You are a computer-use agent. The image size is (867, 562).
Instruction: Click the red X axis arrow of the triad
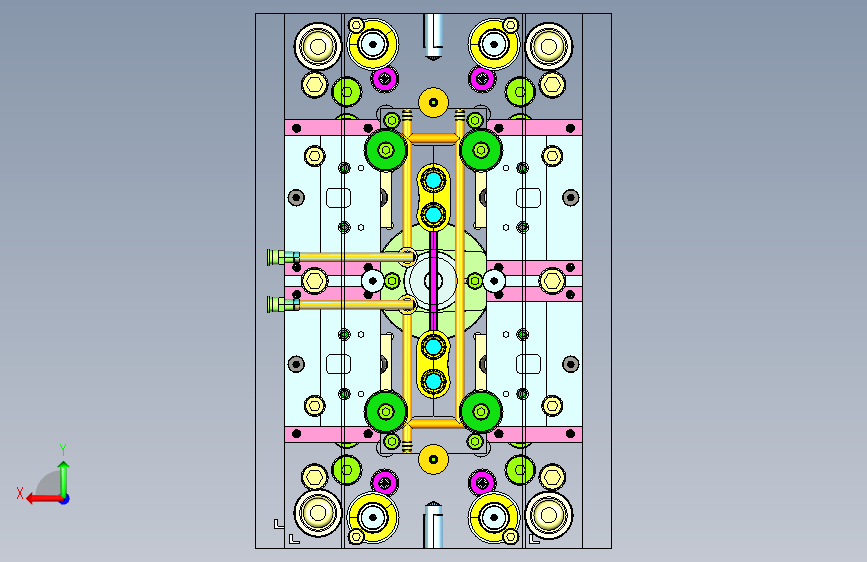[43, 499]
